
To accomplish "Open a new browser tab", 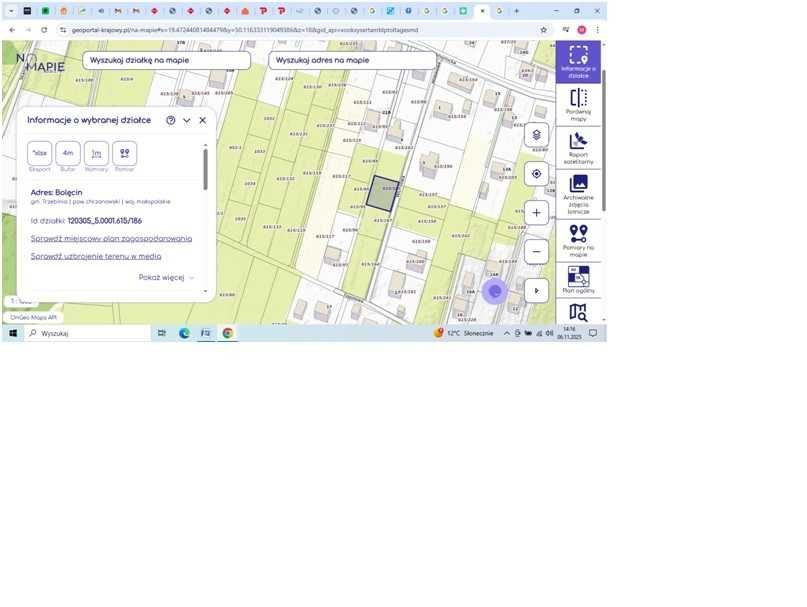I will (x=517, y=11).
